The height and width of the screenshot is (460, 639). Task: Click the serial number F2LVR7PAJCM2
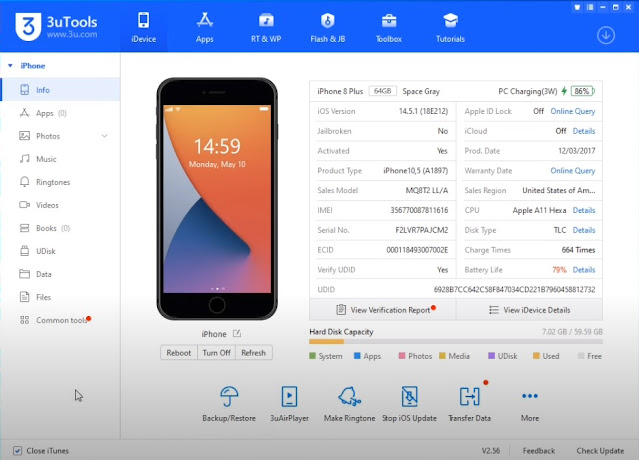pyautogui.click(x=422, y=230)
